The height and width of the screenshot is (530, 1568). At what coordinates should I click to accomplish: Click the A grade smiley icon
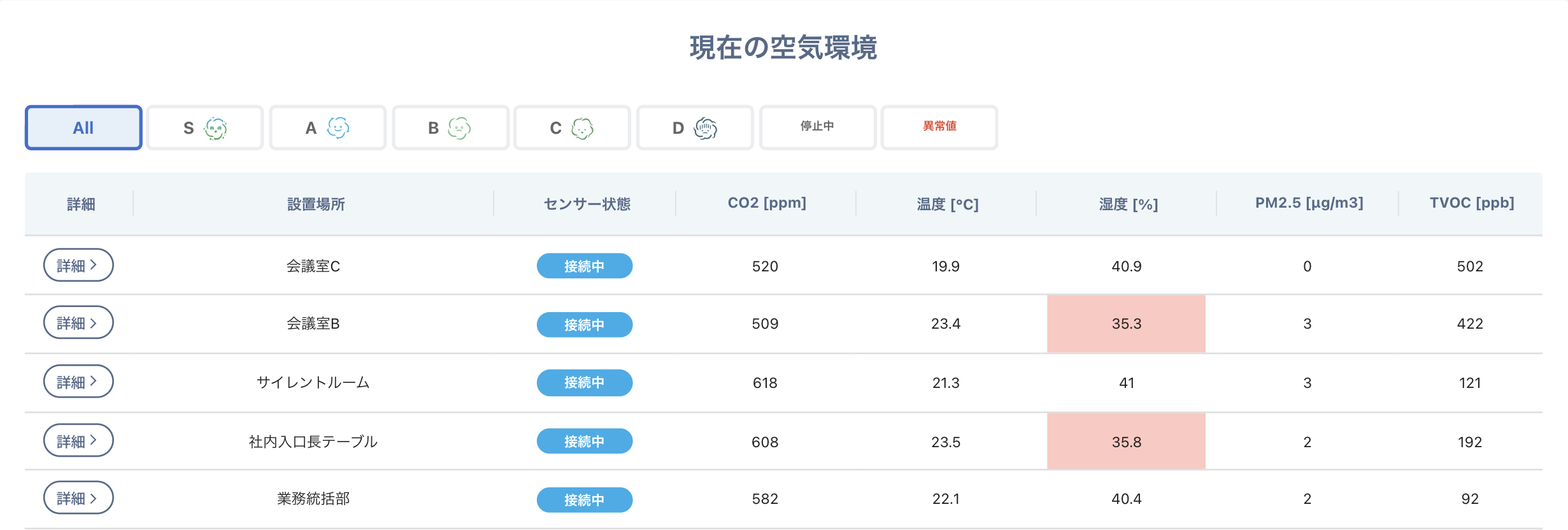tap(338, 128)
